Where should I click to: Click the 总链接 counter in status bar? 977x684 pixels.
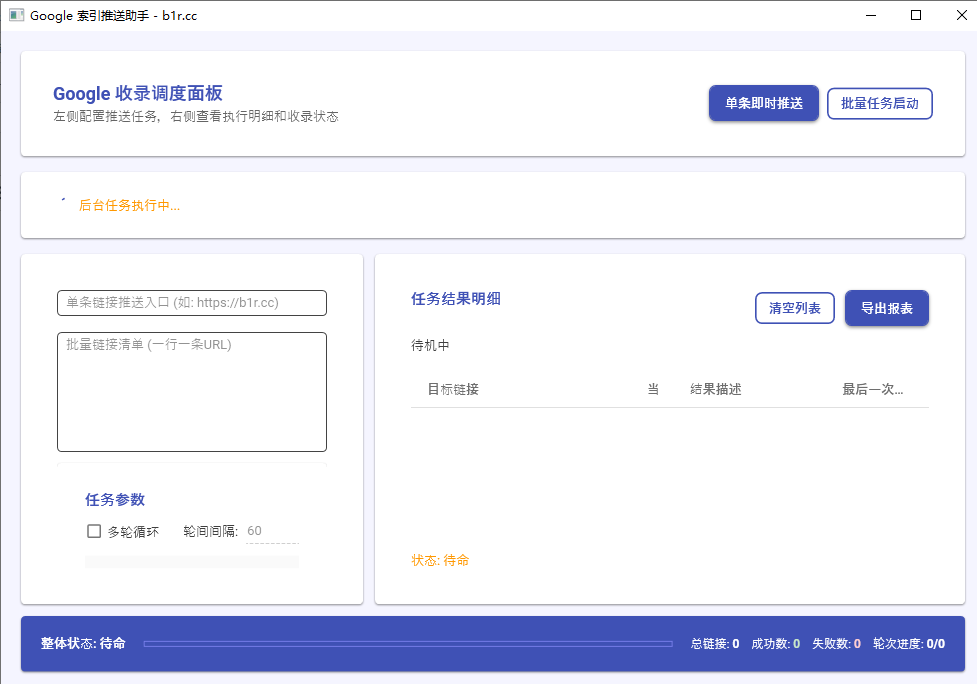coord(715,644)
